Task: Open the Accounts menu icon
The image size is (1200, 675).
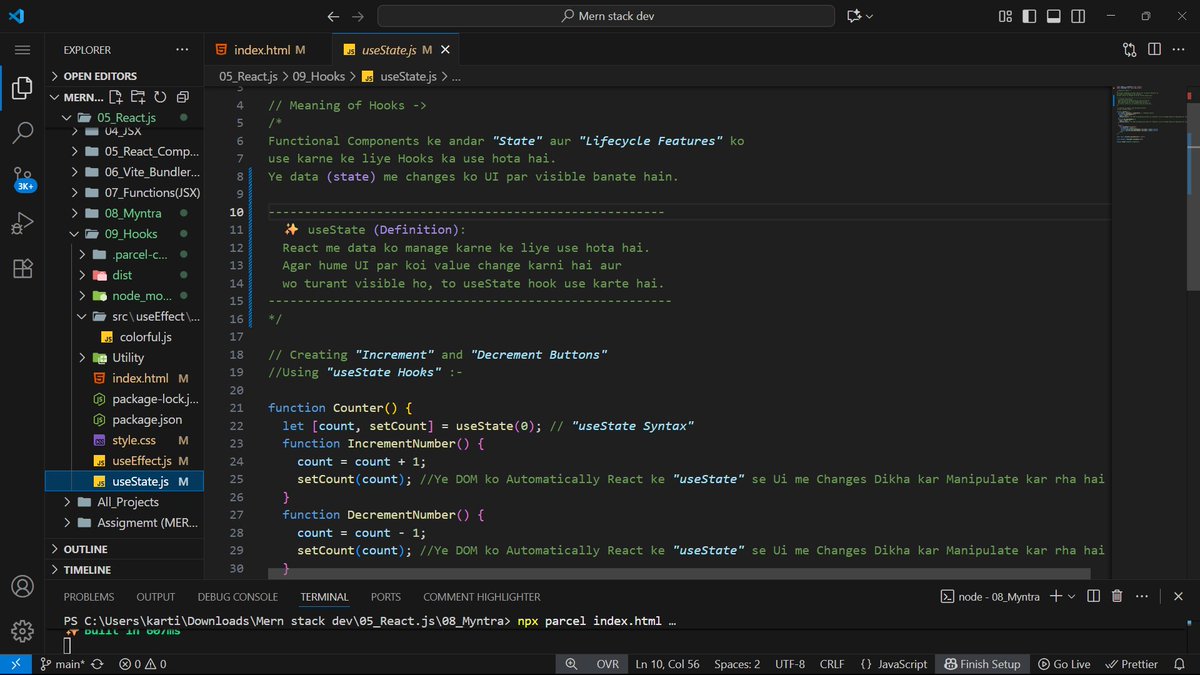Action: click(22, 586)
